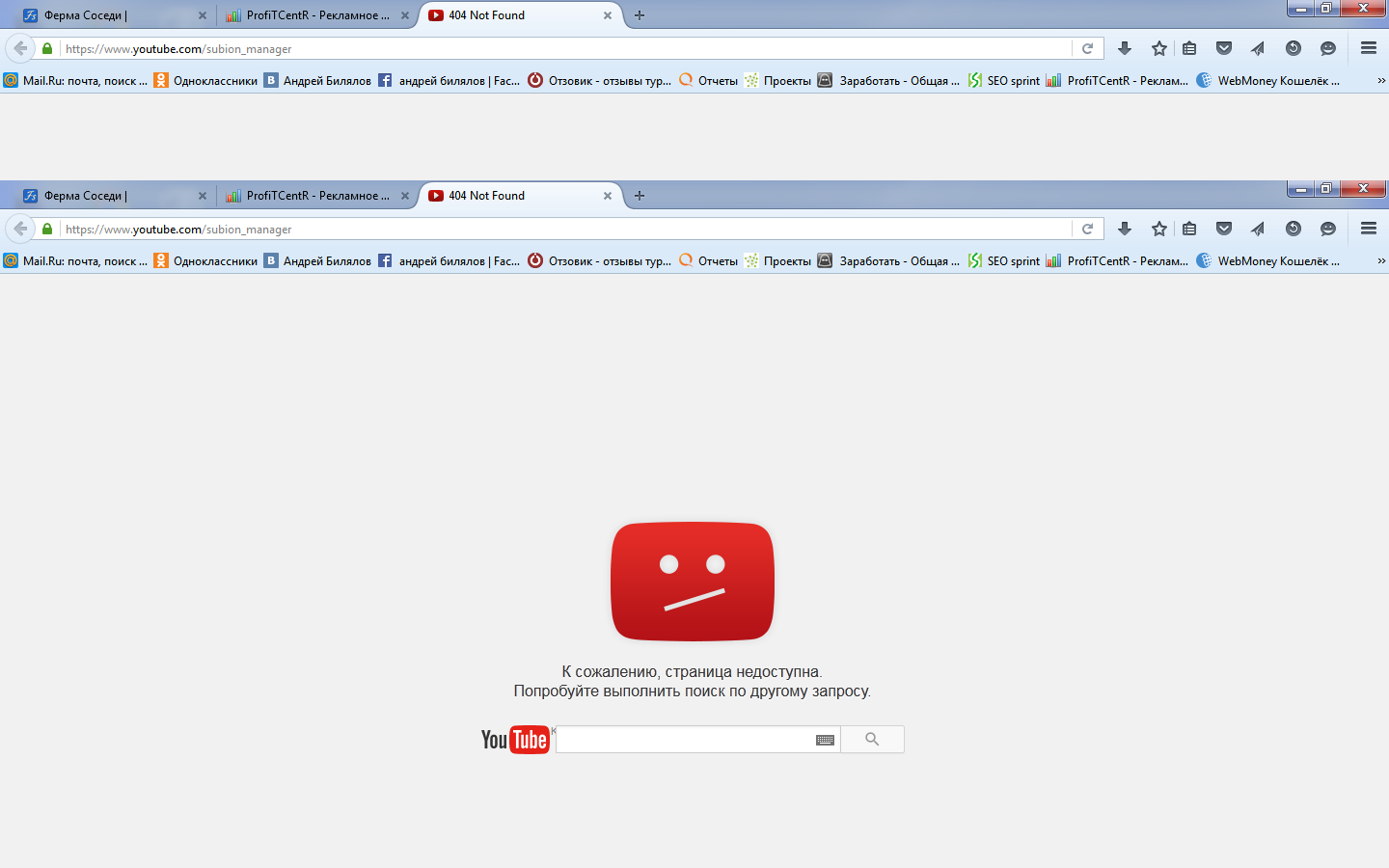Reload the page in the upper window

1087,48
